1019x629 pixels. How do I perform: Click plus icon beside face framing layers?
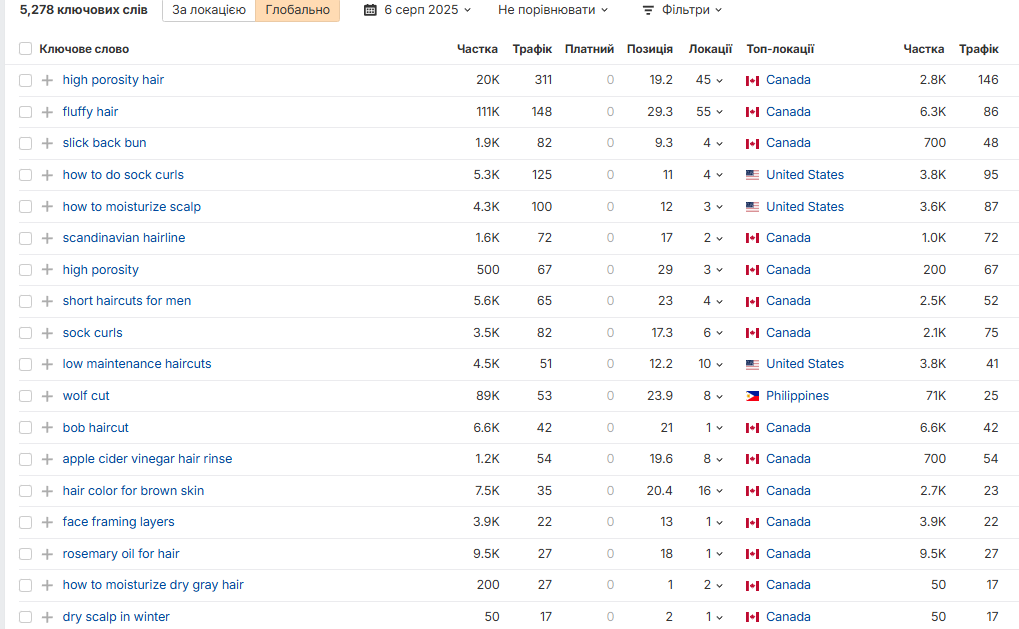click(47, 522)
